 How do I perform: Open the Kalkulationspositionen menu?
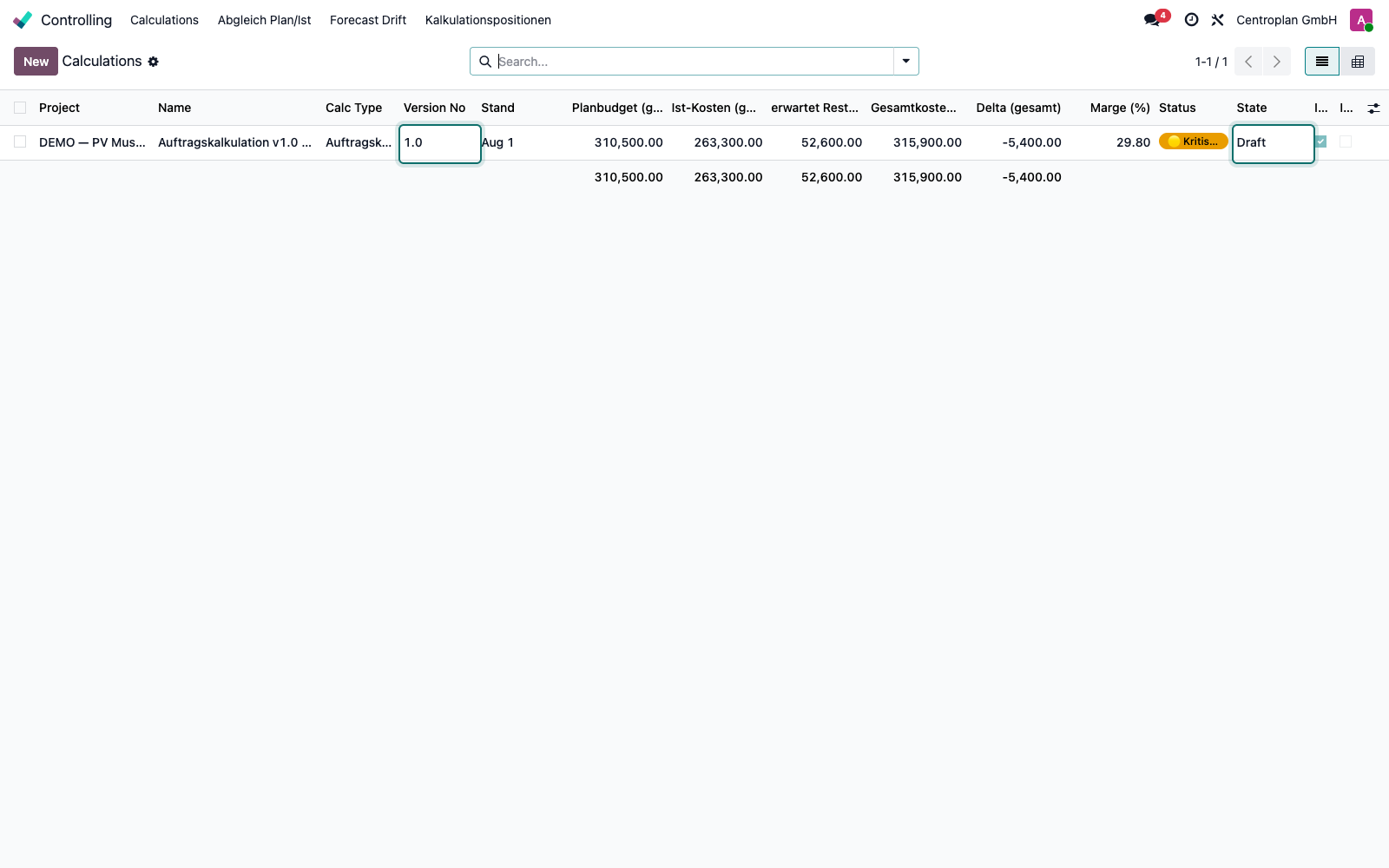pyautogui.click(x=488, y=20)
